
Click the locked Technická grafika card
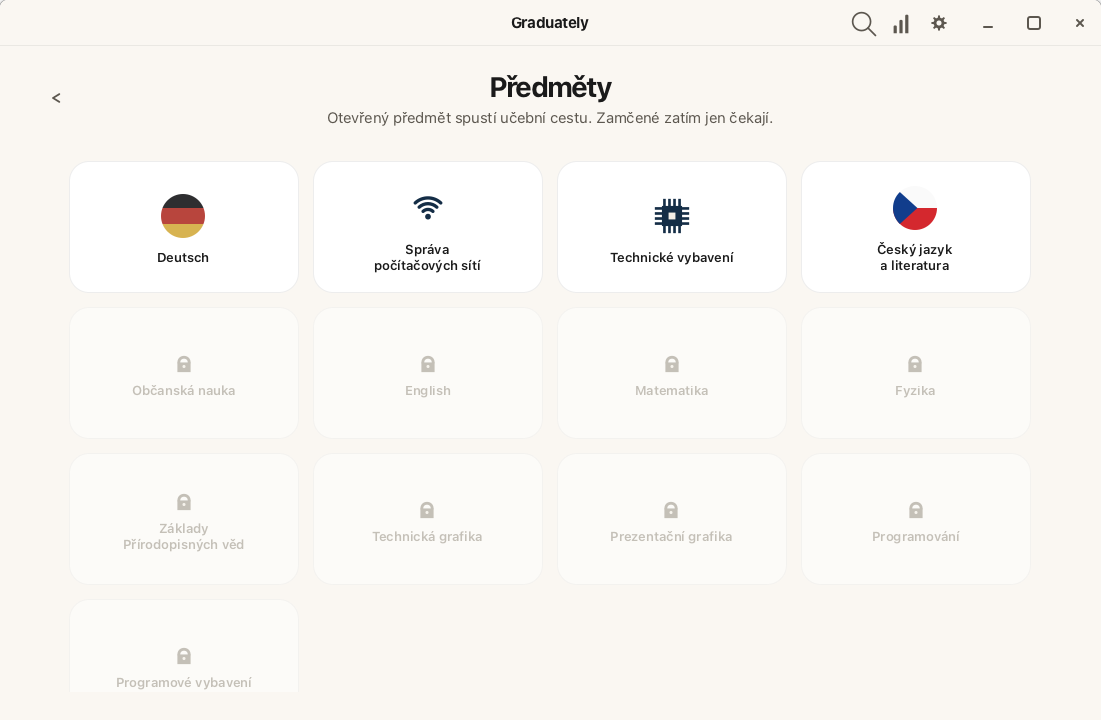(x=428, y=519)
